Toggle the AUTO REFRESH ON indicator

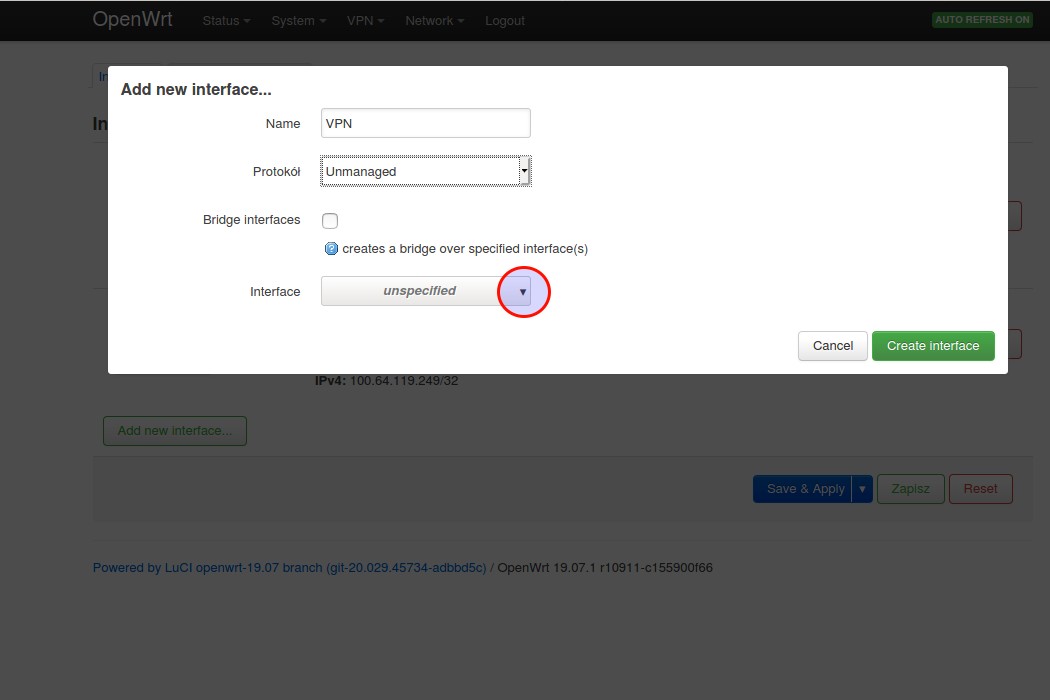click(x=982, y=20)
